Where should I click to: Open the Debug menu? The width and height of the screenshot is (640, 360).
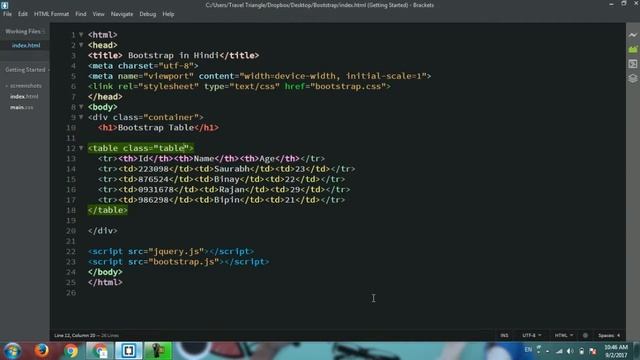click(148, 14)
